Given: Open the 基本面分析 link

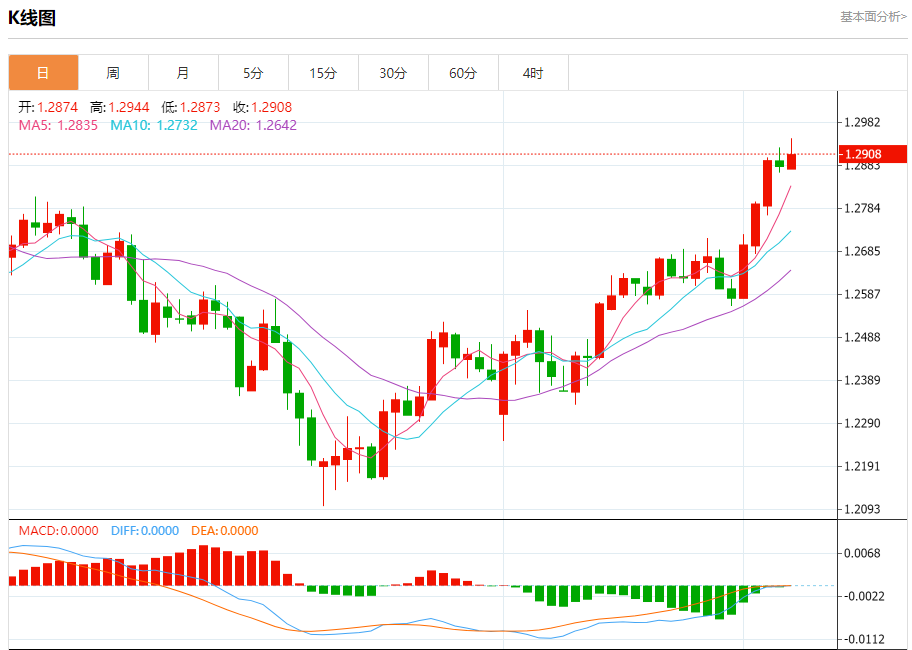Looking at the screenshot, I should [x=873, y=17].
